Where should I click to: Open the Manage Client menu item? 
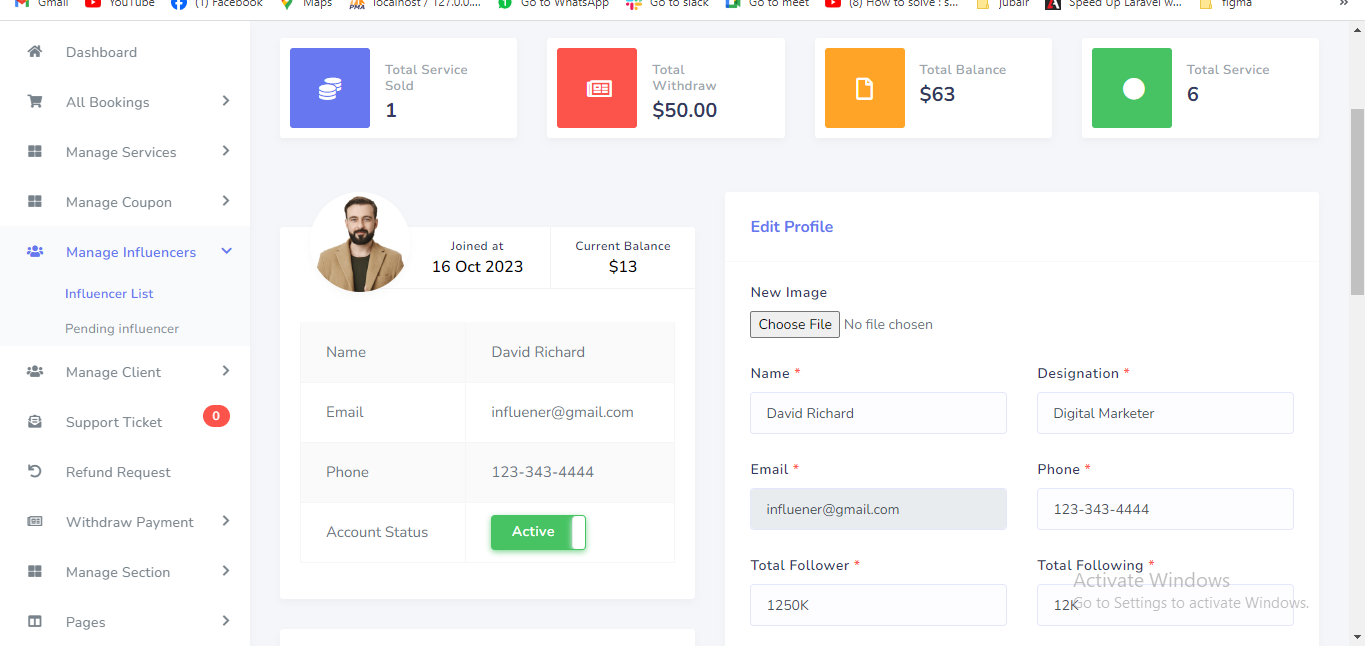(x=113, y=372)
